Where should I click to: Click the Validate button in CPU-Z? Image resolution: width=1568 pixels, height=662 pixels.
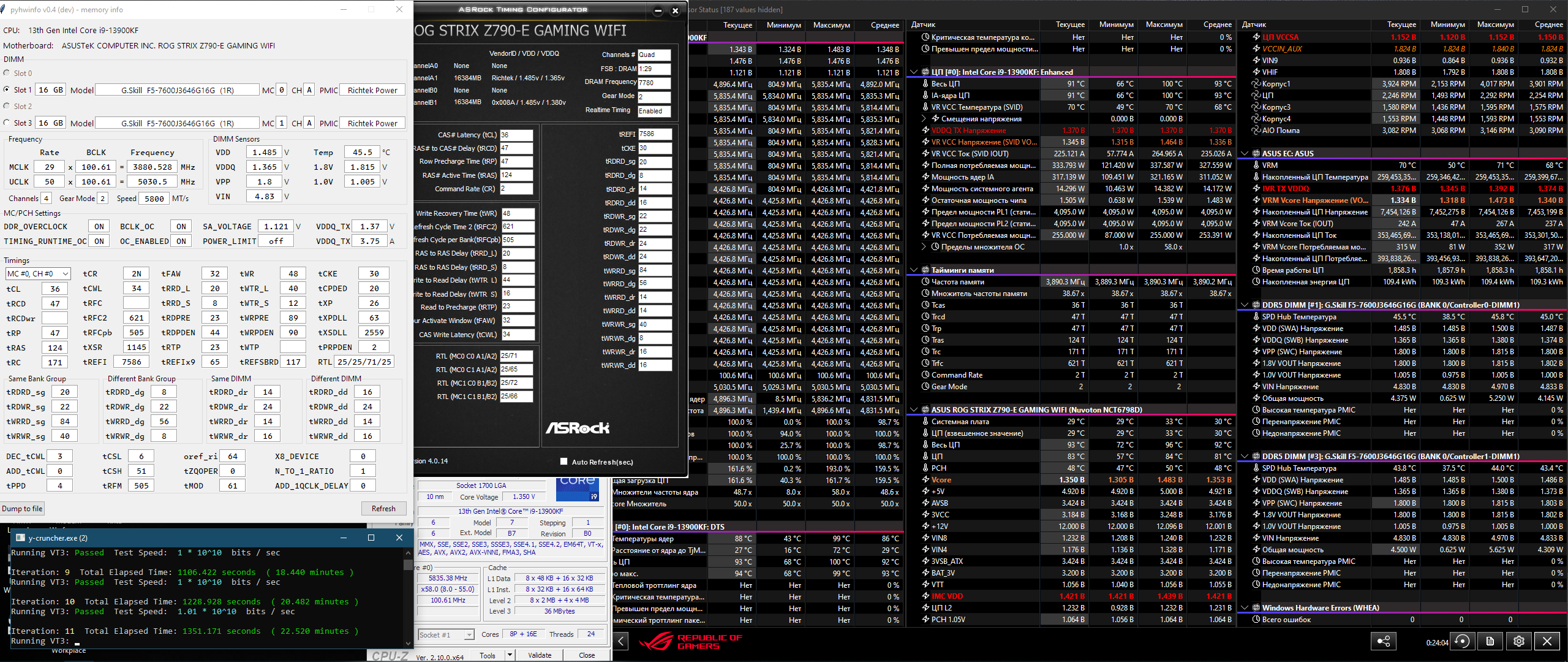(x=540, y=655)
